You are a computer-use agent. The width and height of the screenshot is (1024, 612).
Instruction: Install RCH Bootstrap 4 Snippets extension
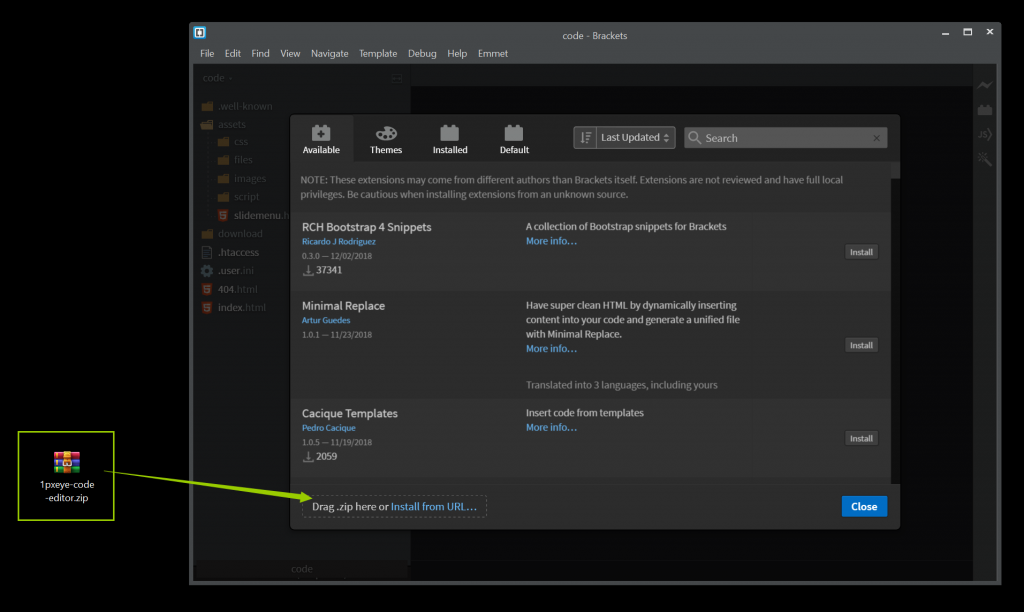click(x=861, y=252)
